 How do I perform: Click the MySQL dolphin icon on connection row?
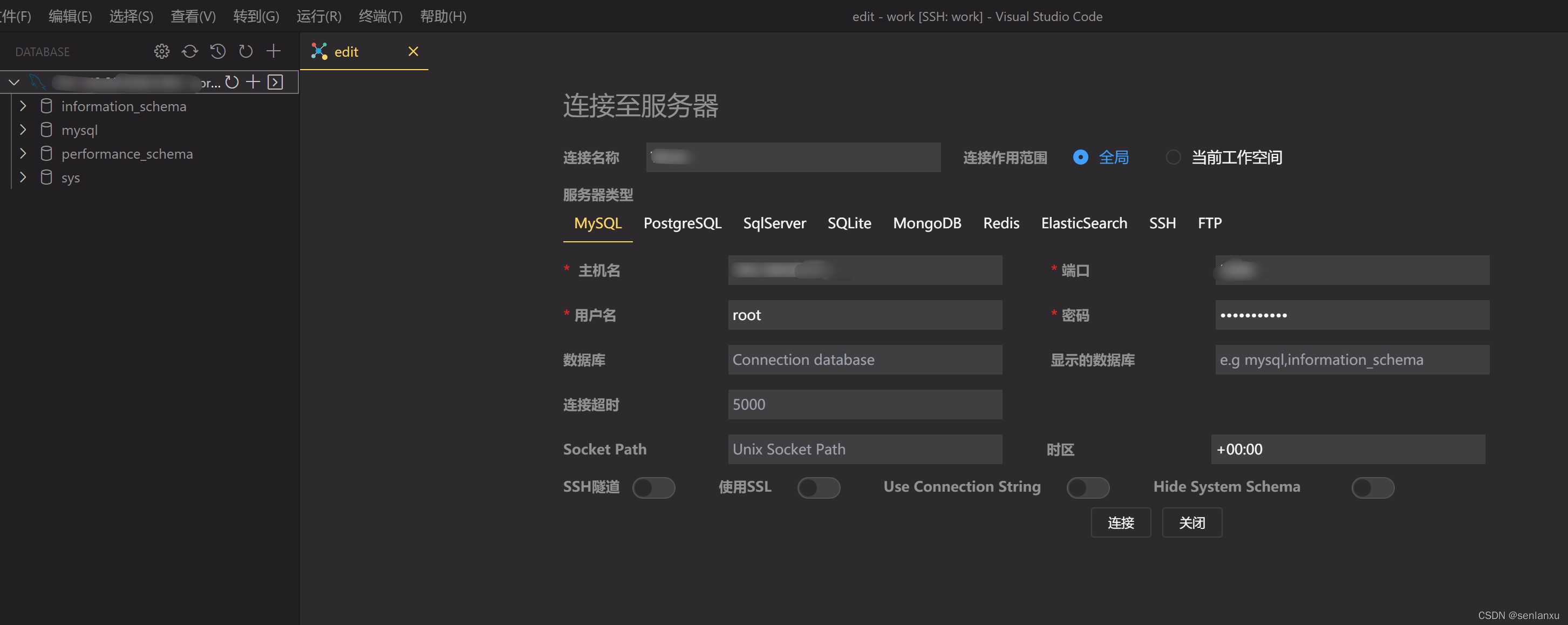[37, 82]
